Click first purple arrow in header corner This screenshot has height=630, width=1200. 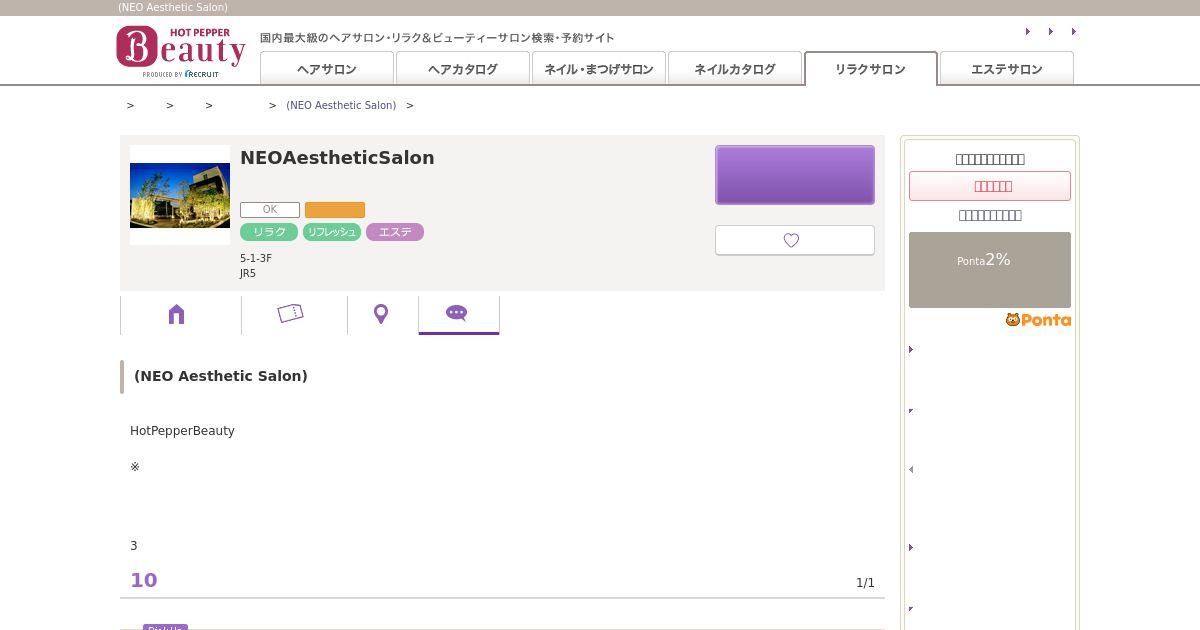[1028, 32]
